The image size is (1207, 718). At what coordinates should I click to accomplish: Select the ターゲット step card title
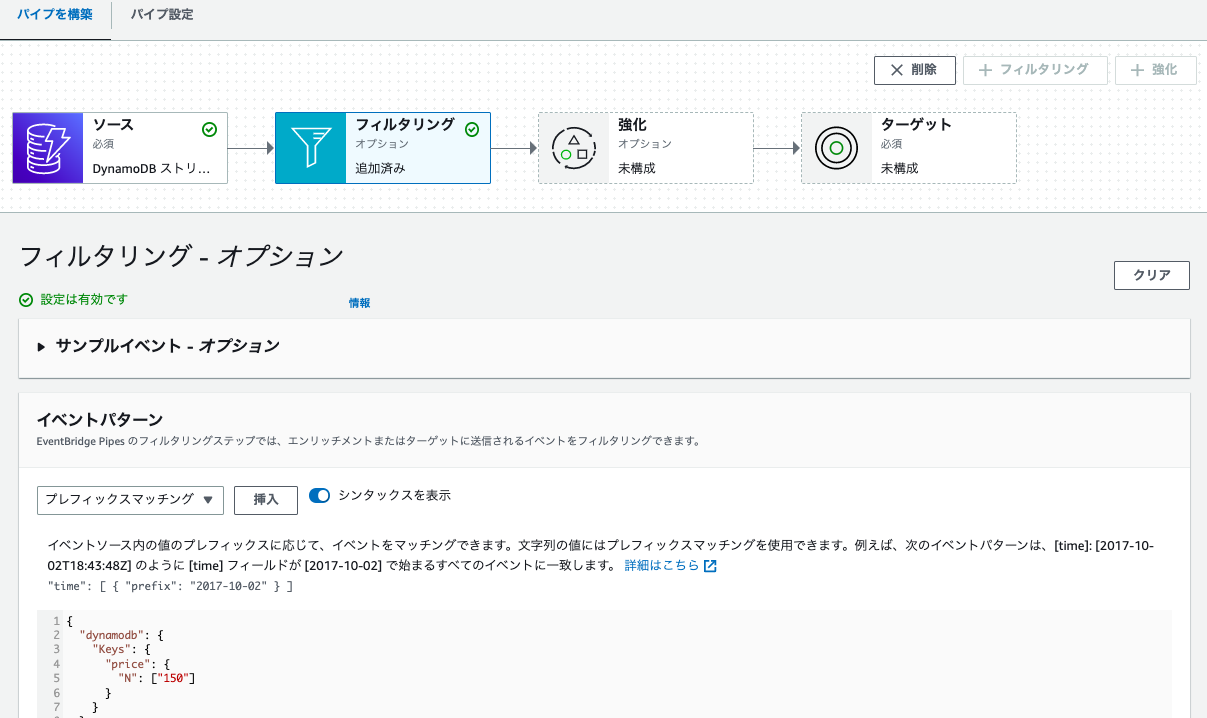pos(916,126)
